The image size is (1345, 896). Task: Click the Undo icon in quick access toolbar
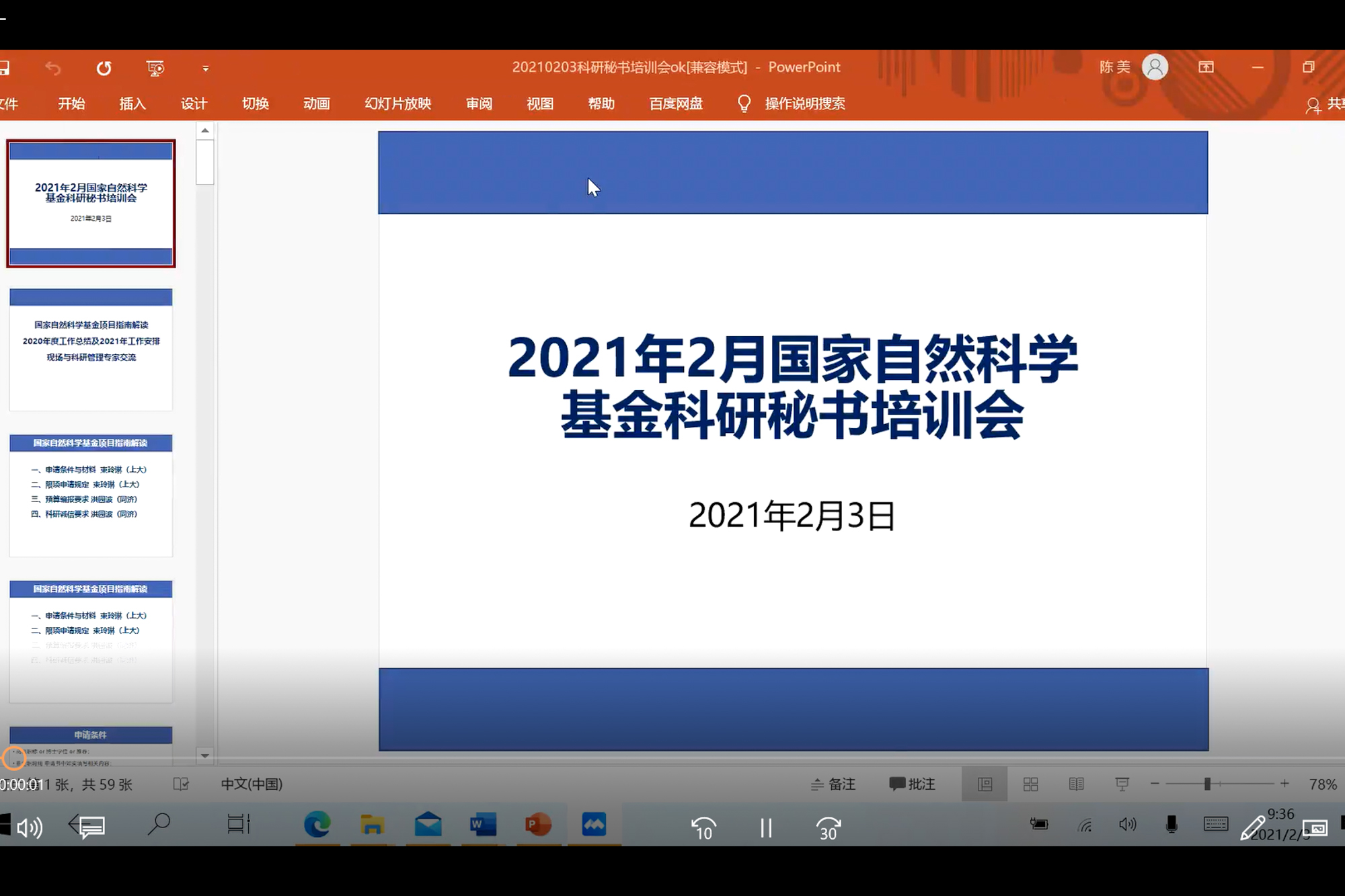(x=53, y=68)
